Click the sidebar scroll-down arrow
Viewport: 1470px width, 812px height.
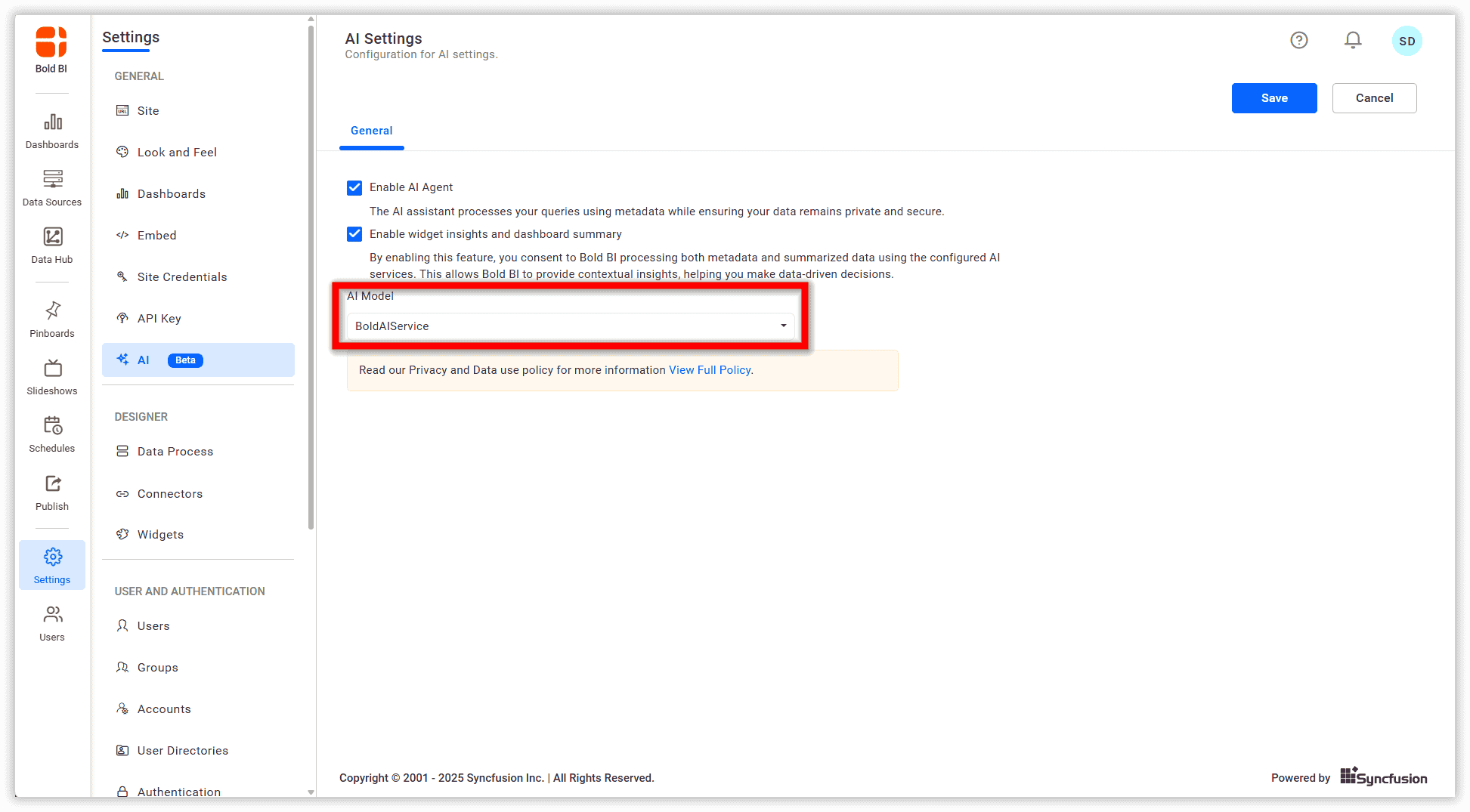coord(311,792)
